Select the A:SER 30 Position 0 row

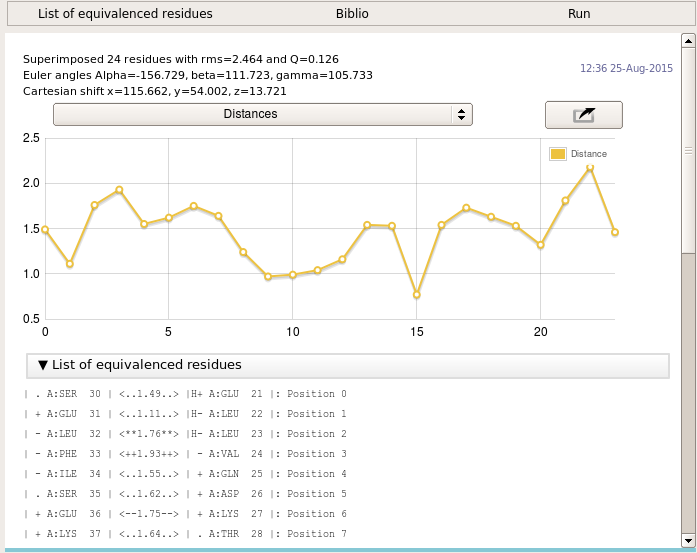click(185, 394)
